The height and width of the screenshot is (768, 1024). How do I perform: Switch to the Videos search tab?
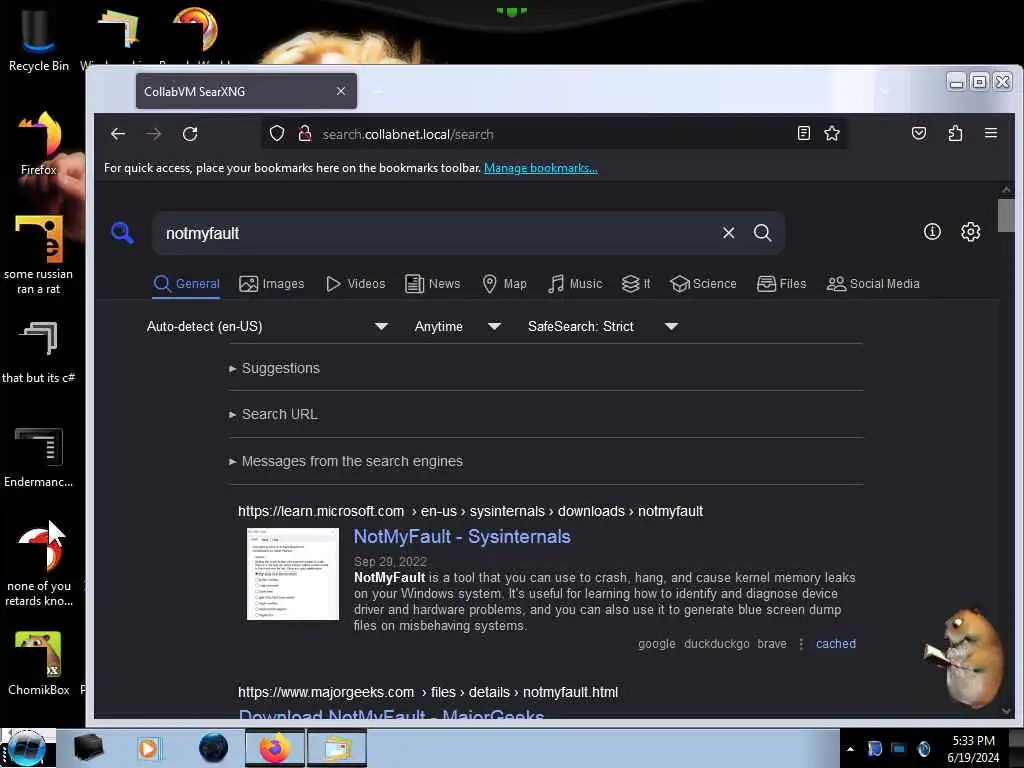coord(355,283)
